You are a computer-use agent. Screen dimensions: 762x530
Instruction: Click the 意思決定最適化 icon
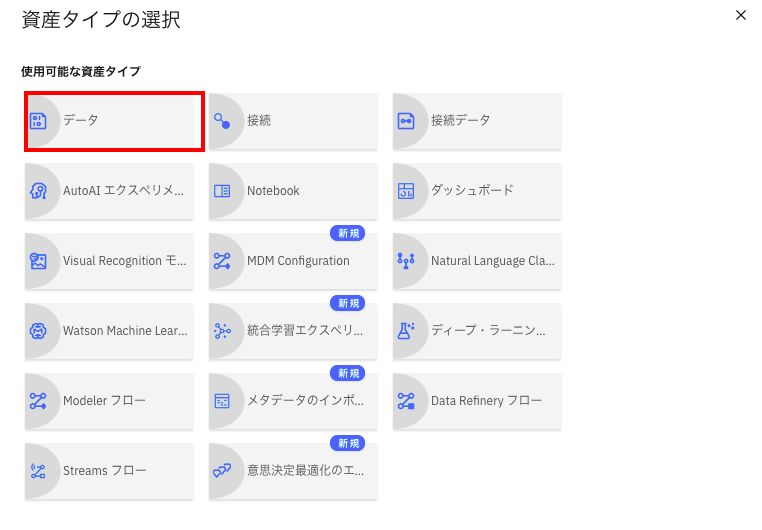point(222,471)
